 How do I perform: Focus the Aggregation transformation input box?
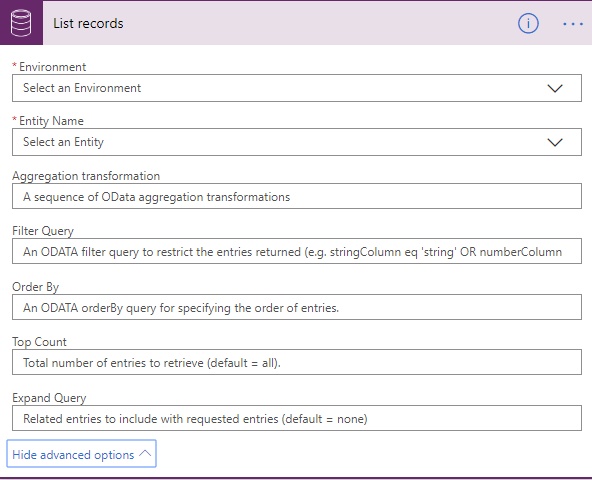(x=297, y=196)
